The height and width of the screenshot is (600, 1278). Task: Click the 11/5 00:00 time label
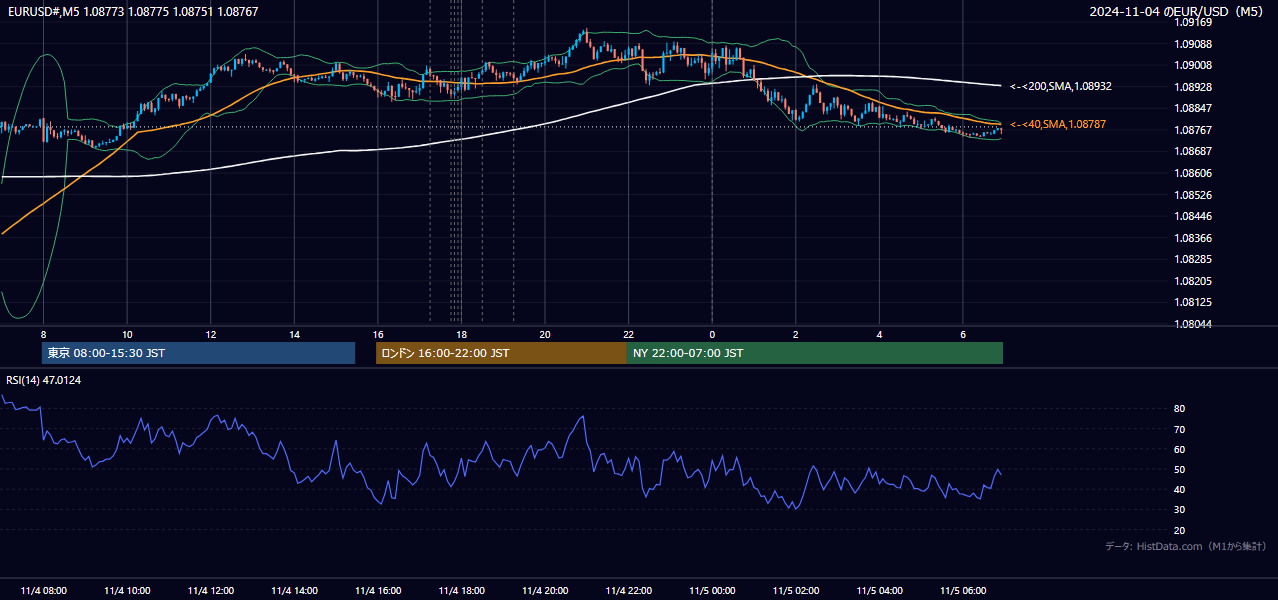pyautogui.click(x=712, y=590)
